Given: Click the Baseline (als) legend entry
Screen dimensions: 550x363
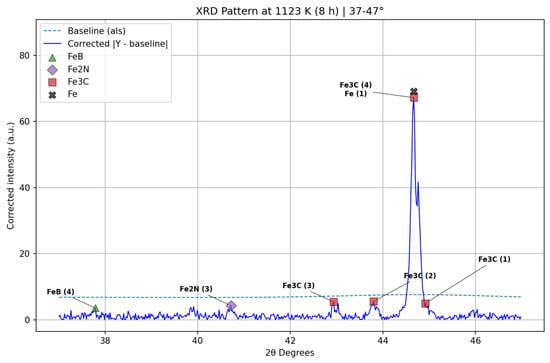Looking at the screenshot, I should pos(85,31).
